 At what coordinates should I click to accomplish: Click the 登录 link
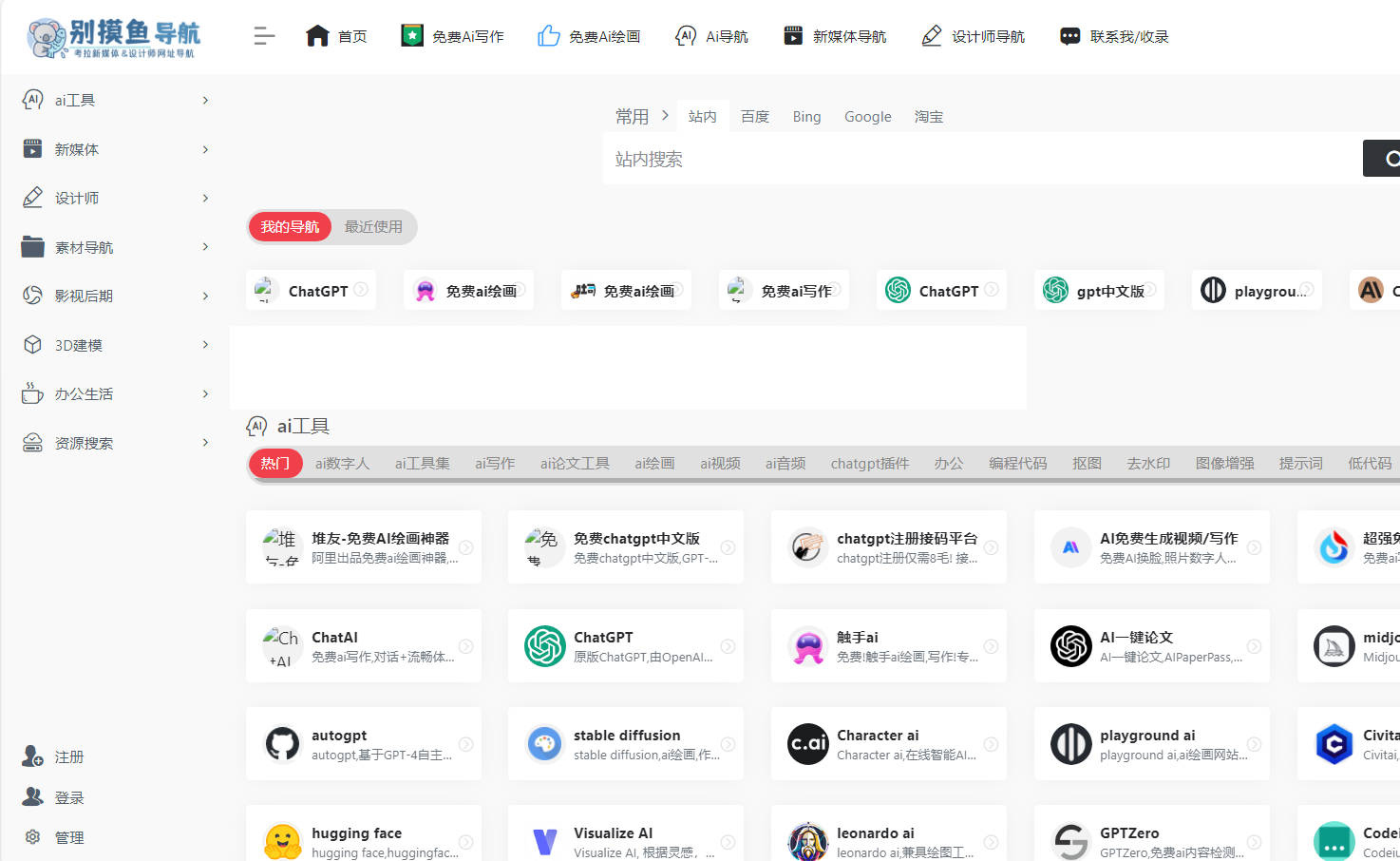tap(70, 796)
